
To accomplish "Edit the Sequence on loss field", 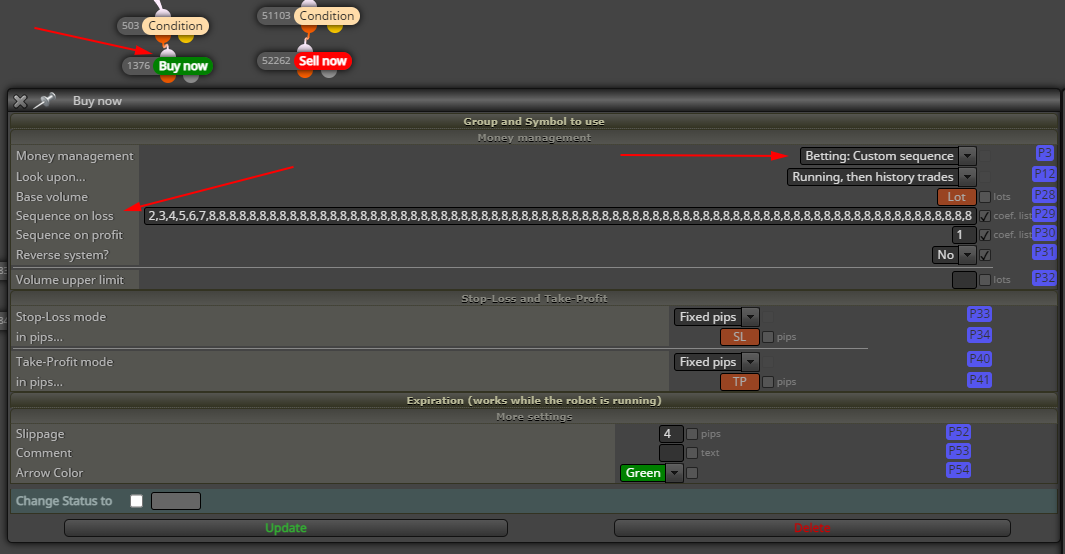I will tap(560, 216).
